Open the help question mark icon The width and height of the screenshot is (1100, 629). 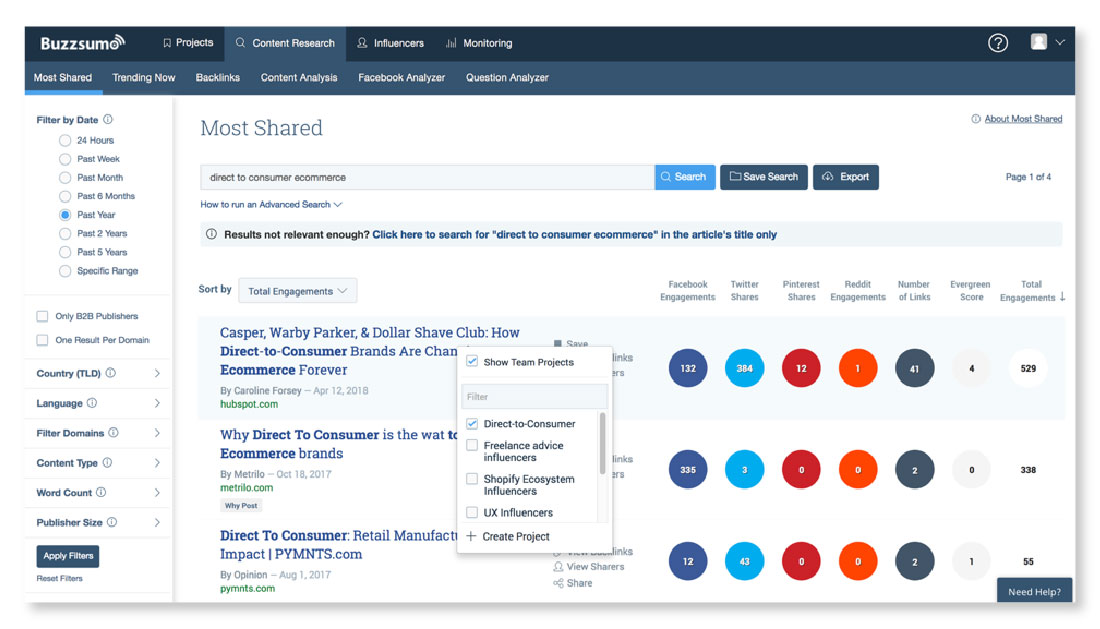(998, 43)
